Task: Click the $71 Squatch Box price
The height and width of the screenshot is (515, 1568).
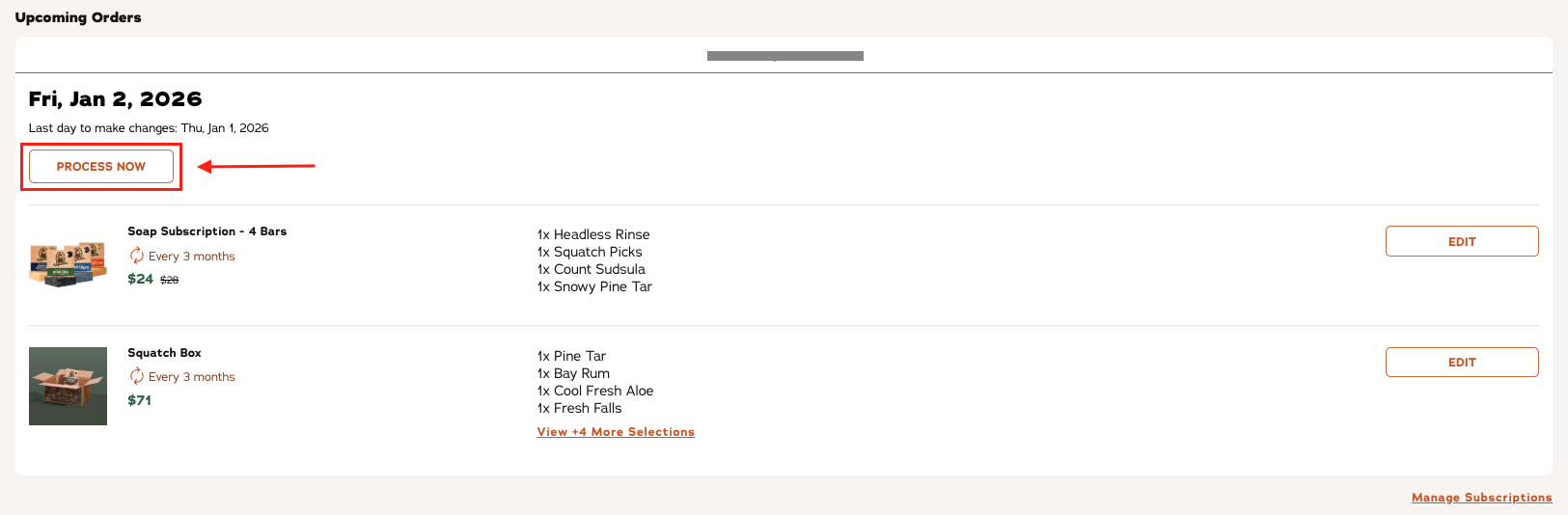Action: (x=139, y=400)
